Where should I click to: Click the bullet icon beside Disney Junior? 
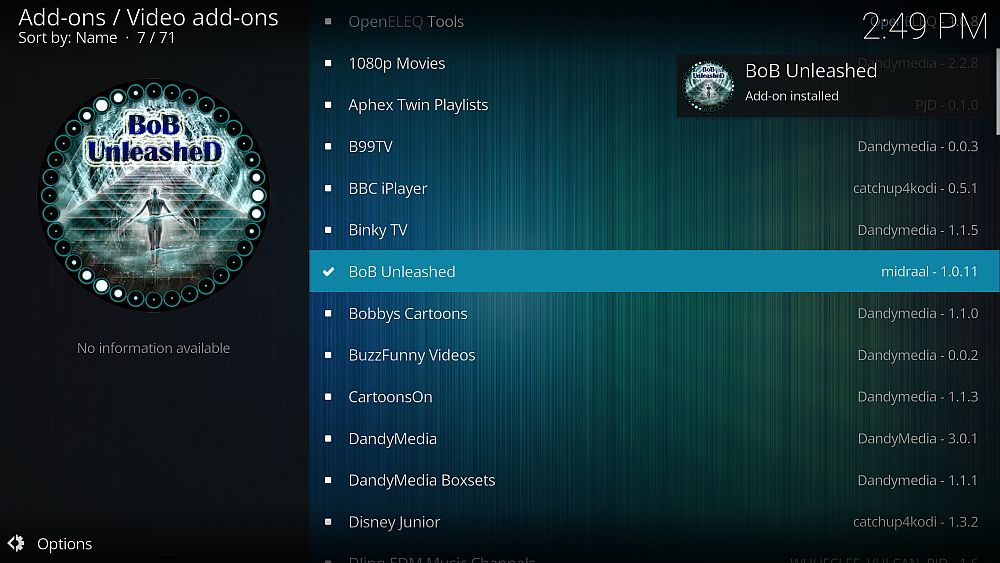pyautogui.click(x=328, y=522)
